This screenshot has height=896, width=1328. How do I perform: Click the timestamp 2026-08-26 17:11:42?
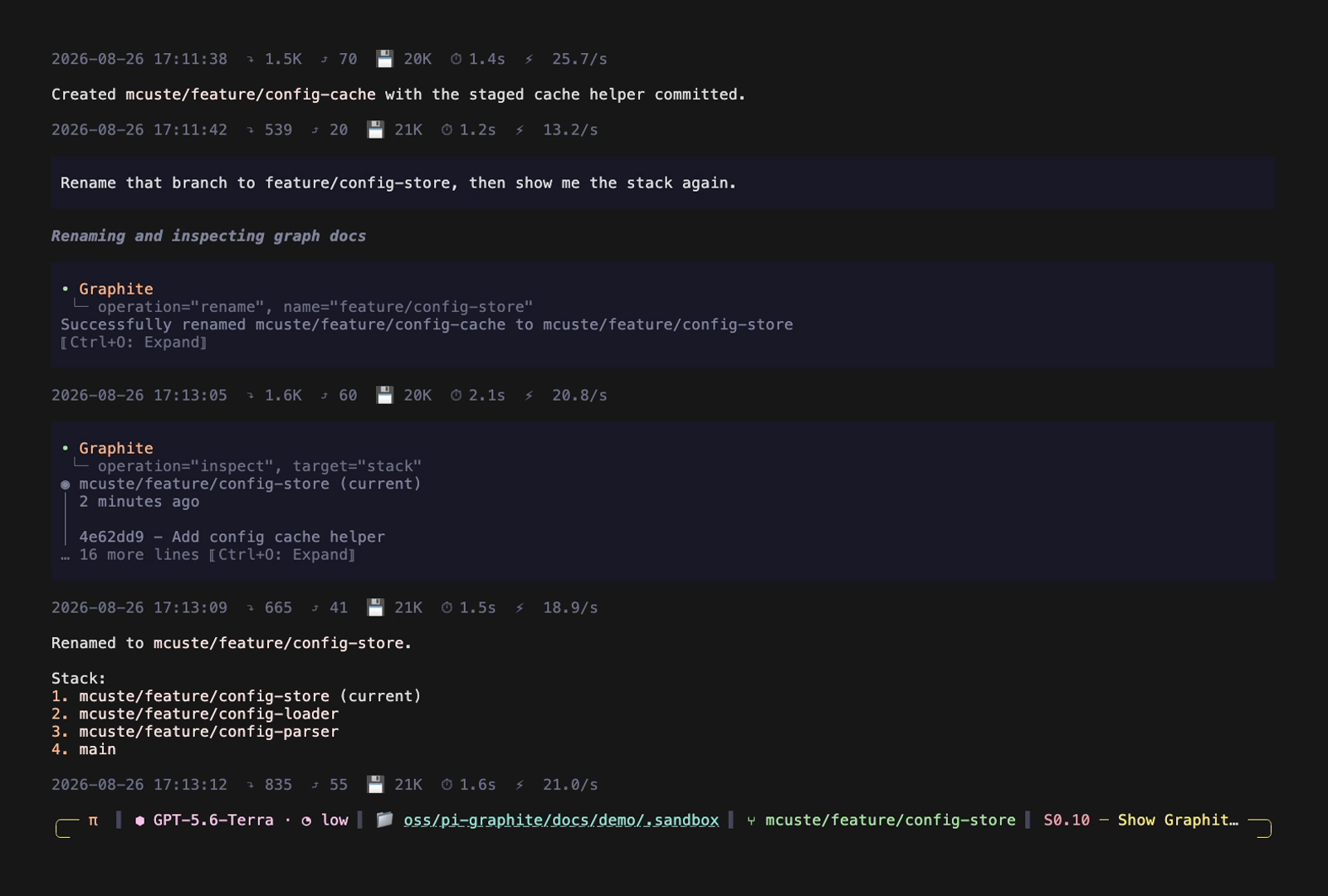click(x=139, y=129)
